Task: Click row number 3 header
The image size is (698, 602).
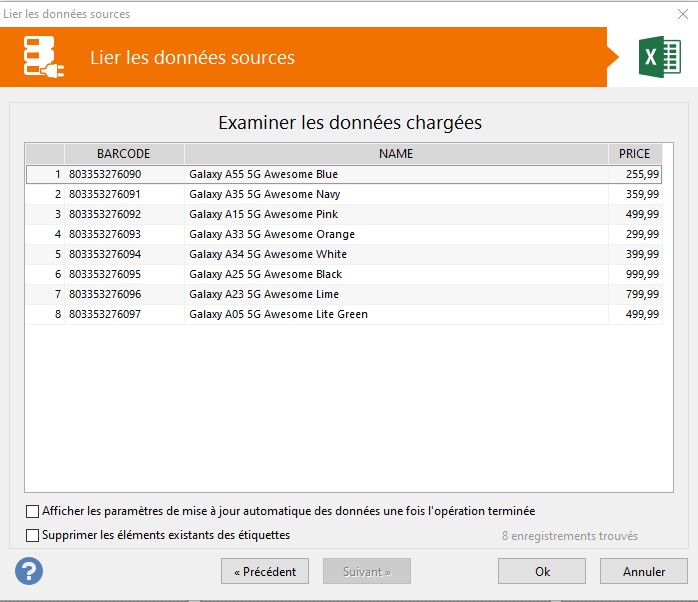Action: [45, 214]
